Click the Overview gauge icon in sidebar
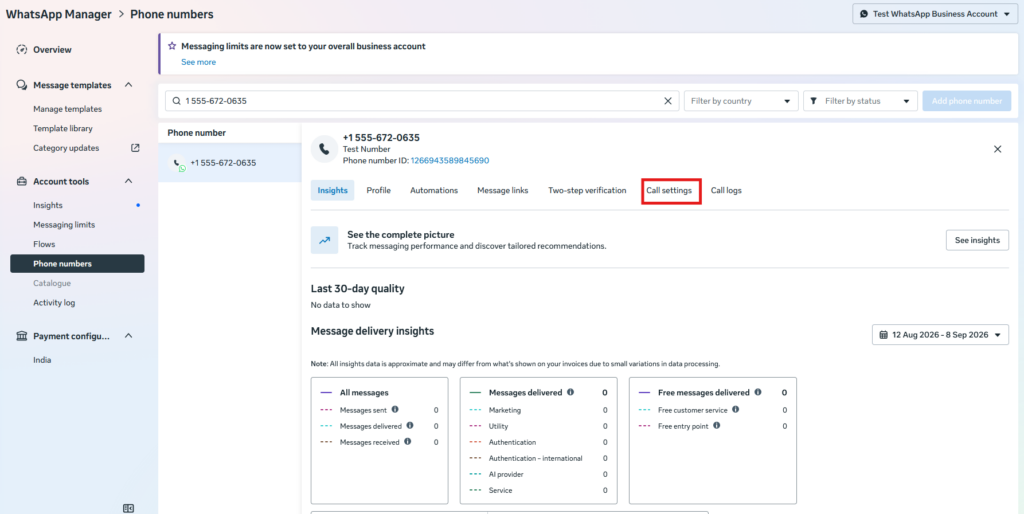The height and width of the screenshot is (514, 1024). point(22,50)
